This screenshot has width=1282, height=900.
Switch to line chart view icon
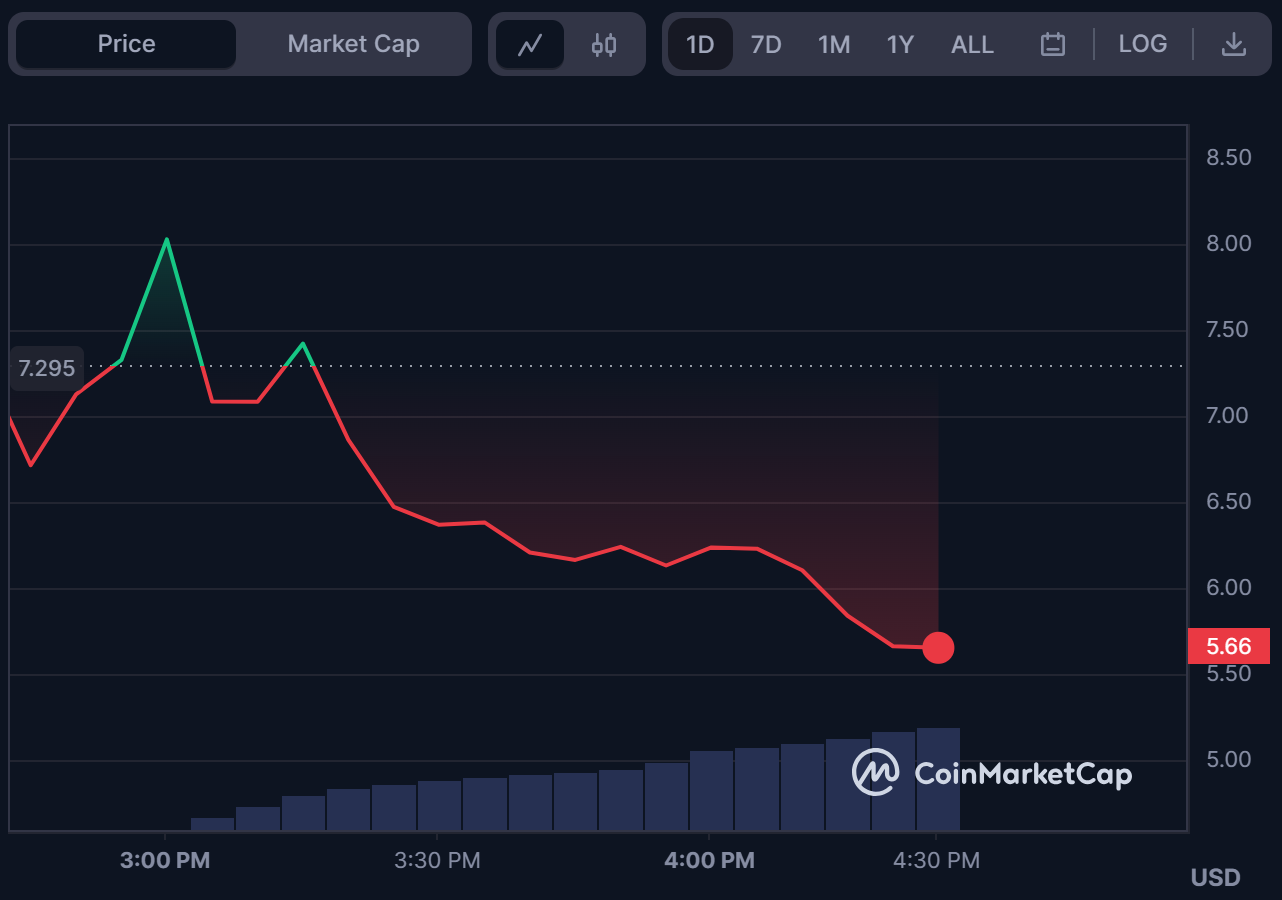530,44
